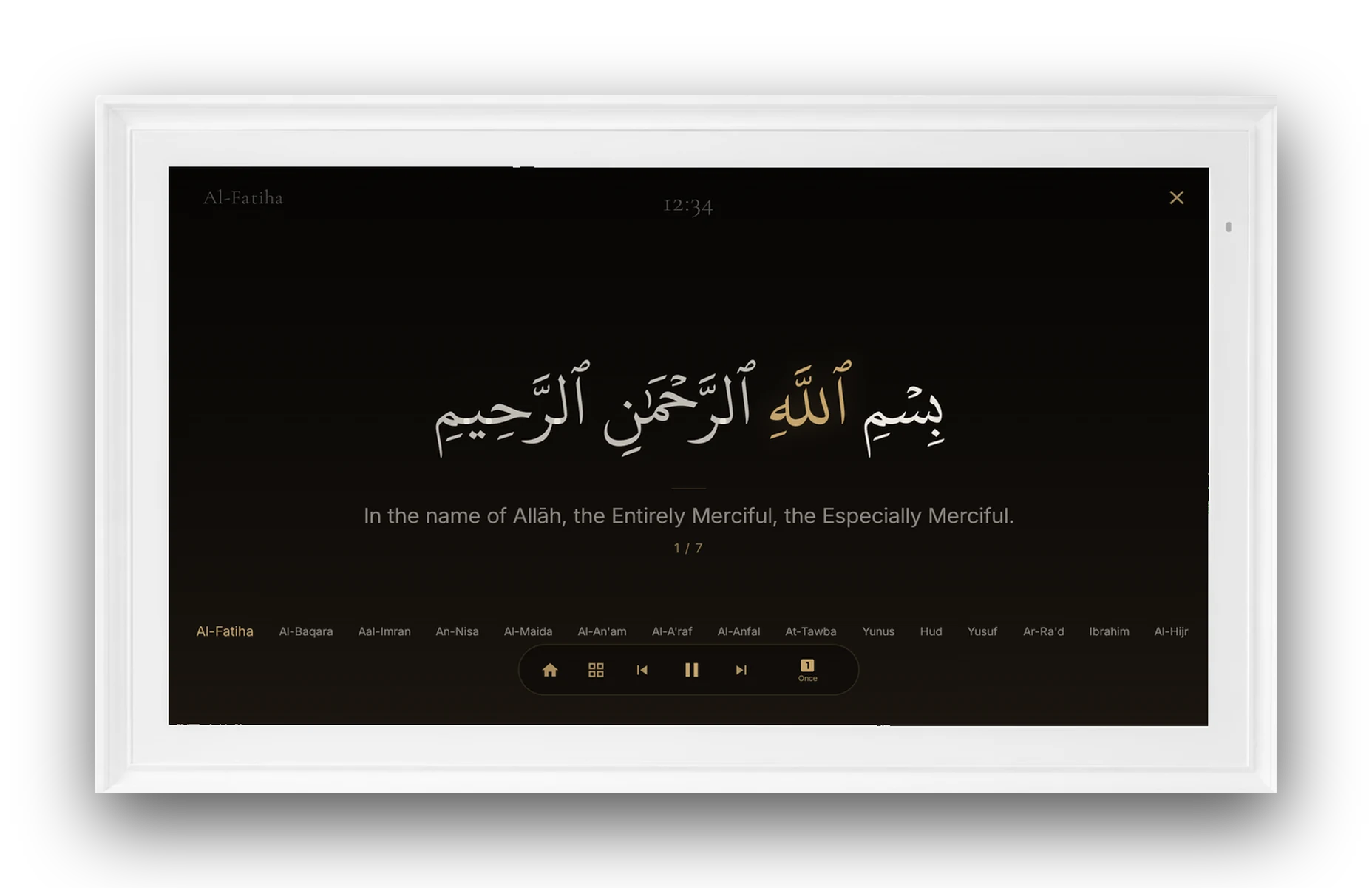Image resolution: width=1372 pixels, height=888 pixels.
Task: Select the Ar-Ra'd surah tab
Action: click(x=1043, y=631)
